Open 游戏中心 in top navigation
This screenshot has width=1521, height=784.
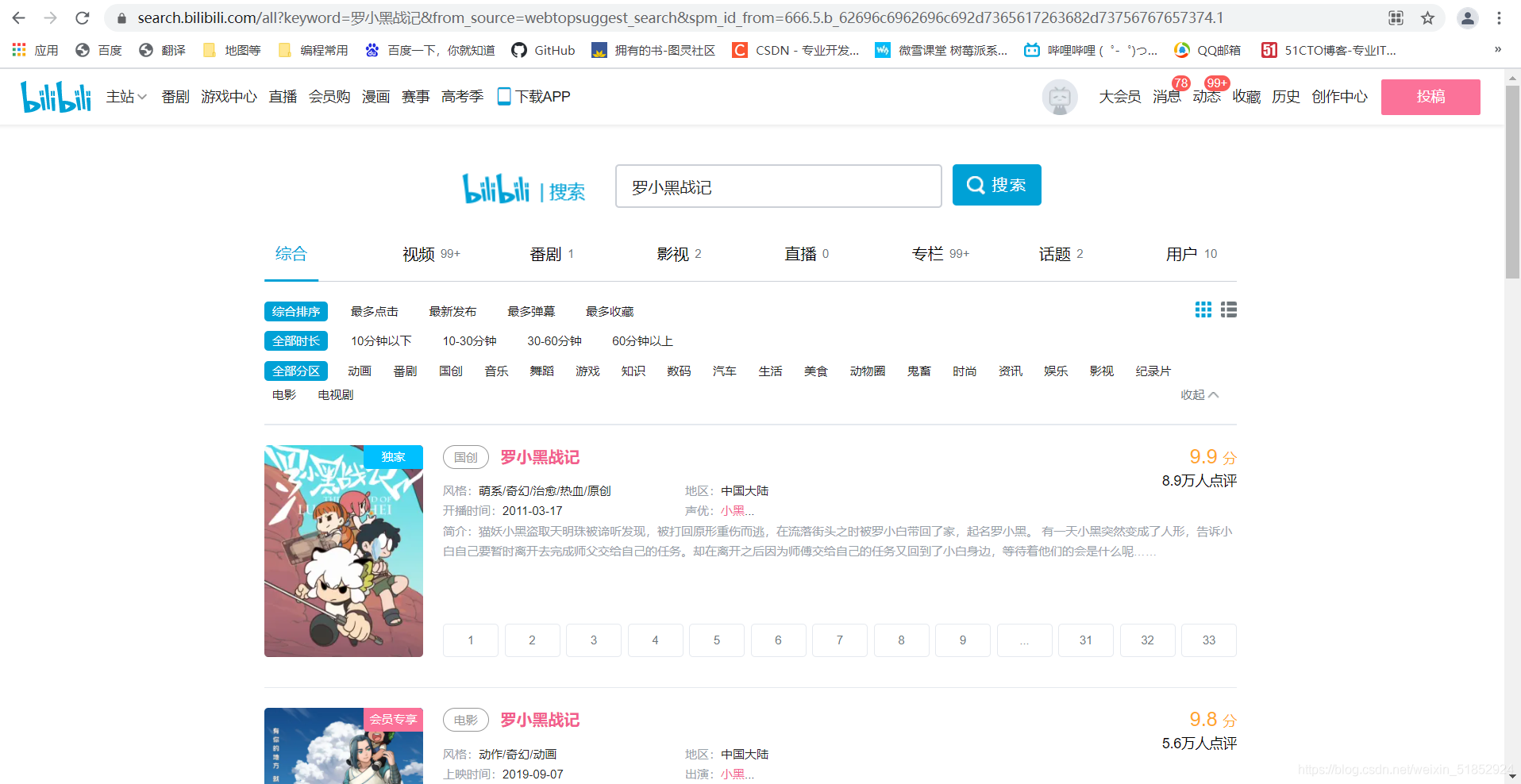coord(229,97)
